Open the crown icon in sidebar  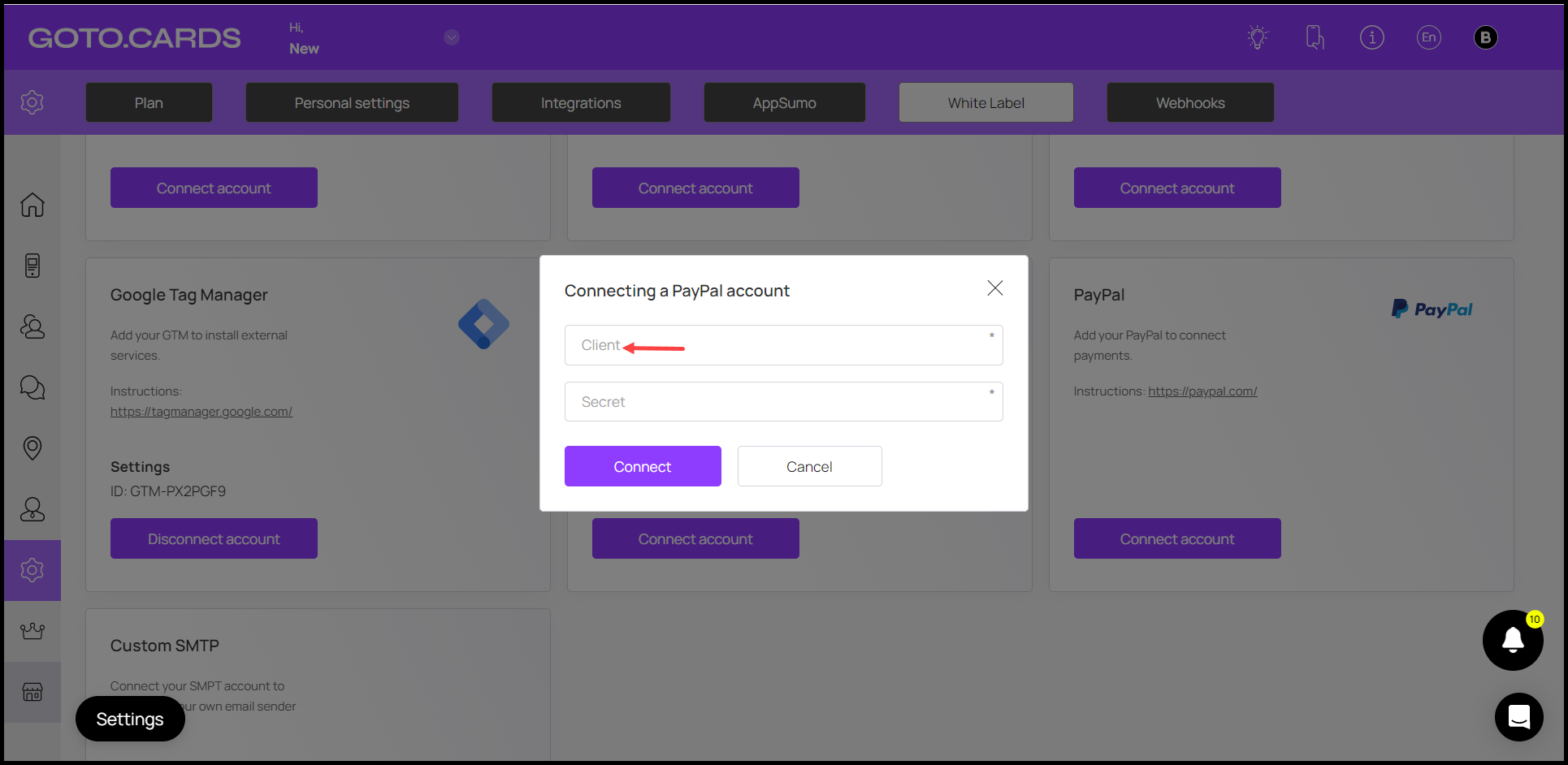(32, 631)
